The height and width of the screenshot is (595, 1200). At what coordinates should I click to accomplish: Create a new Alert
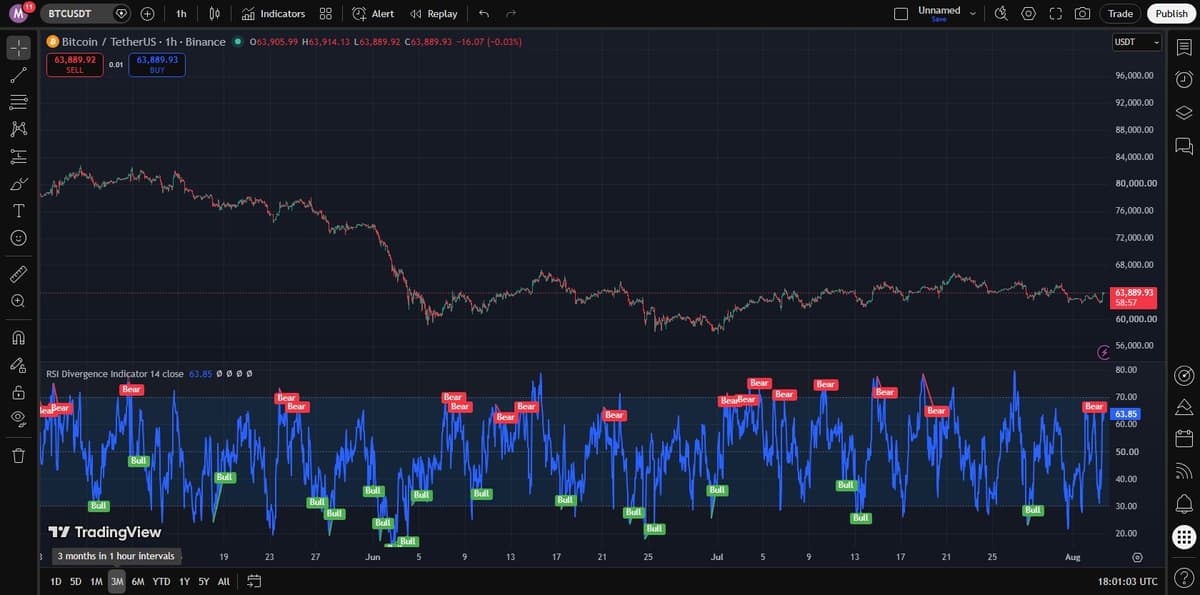click(373, 14)
